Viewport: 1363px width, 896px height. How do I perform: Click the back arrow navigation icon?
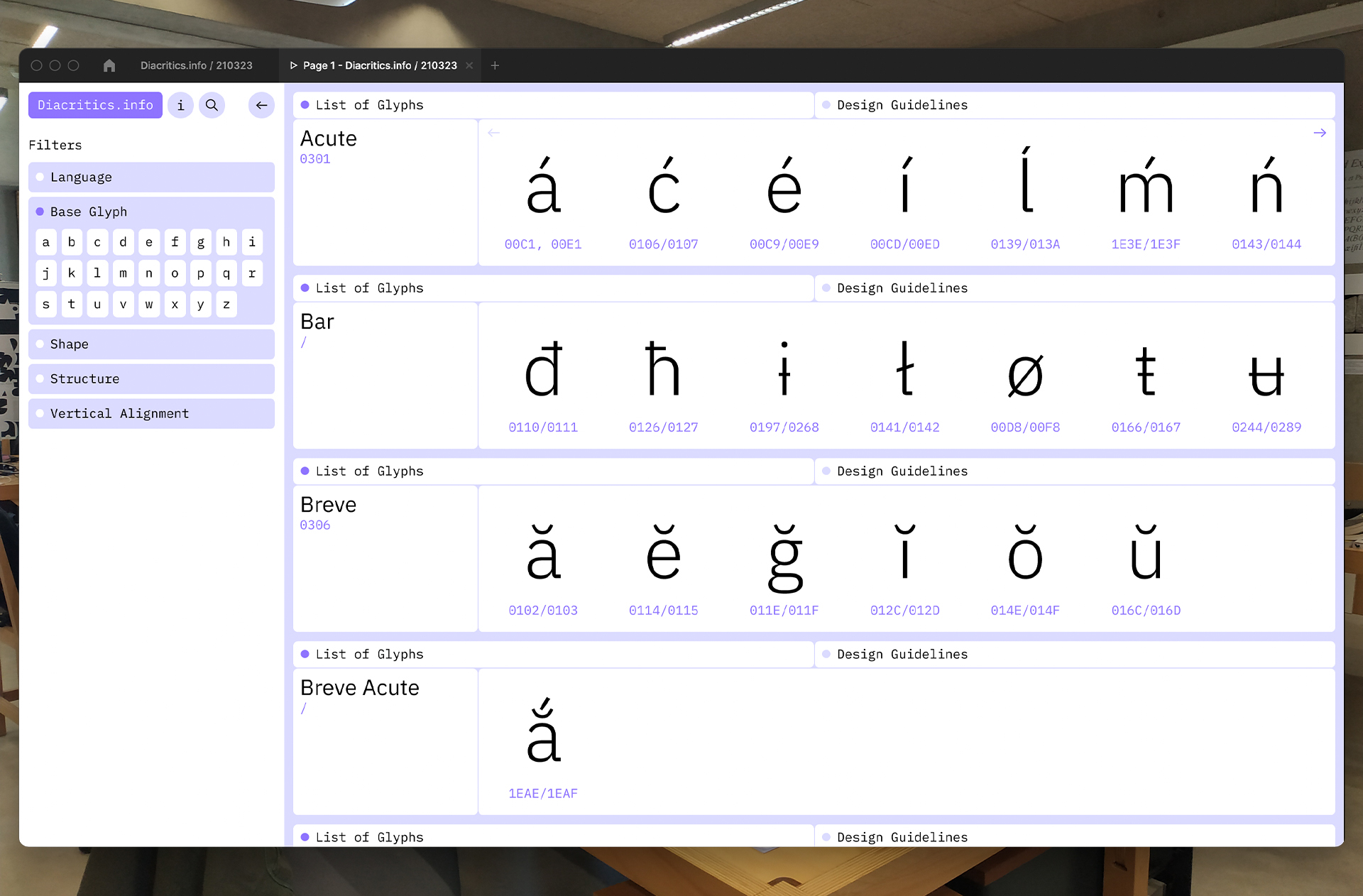coord(261,104)
